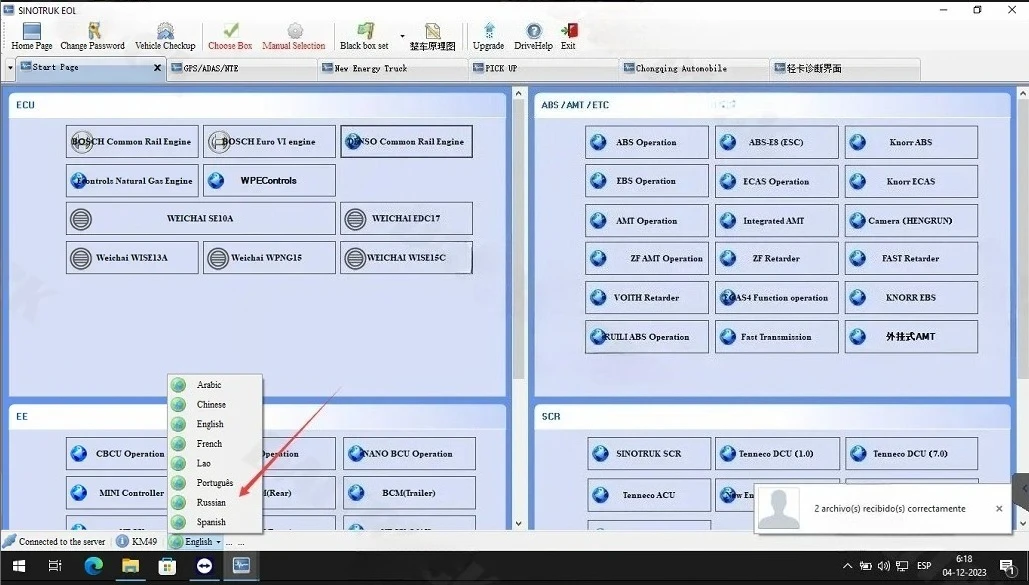Switch to the New Energy Truck tab
Screen dimensions: 1029x585
tap(392, 68)
